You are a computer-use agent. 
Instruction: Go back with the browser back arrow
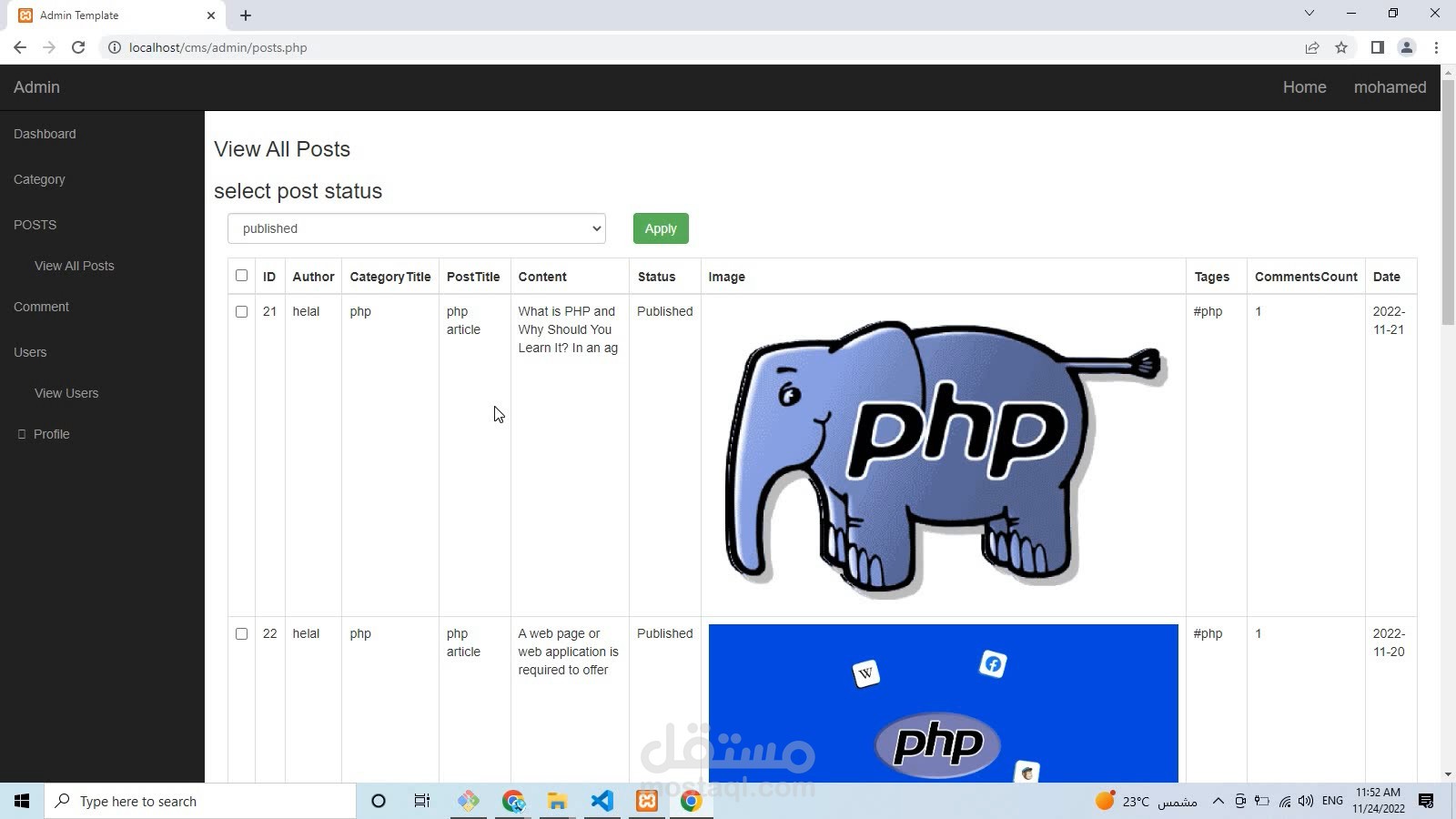[x=20, y=47]
